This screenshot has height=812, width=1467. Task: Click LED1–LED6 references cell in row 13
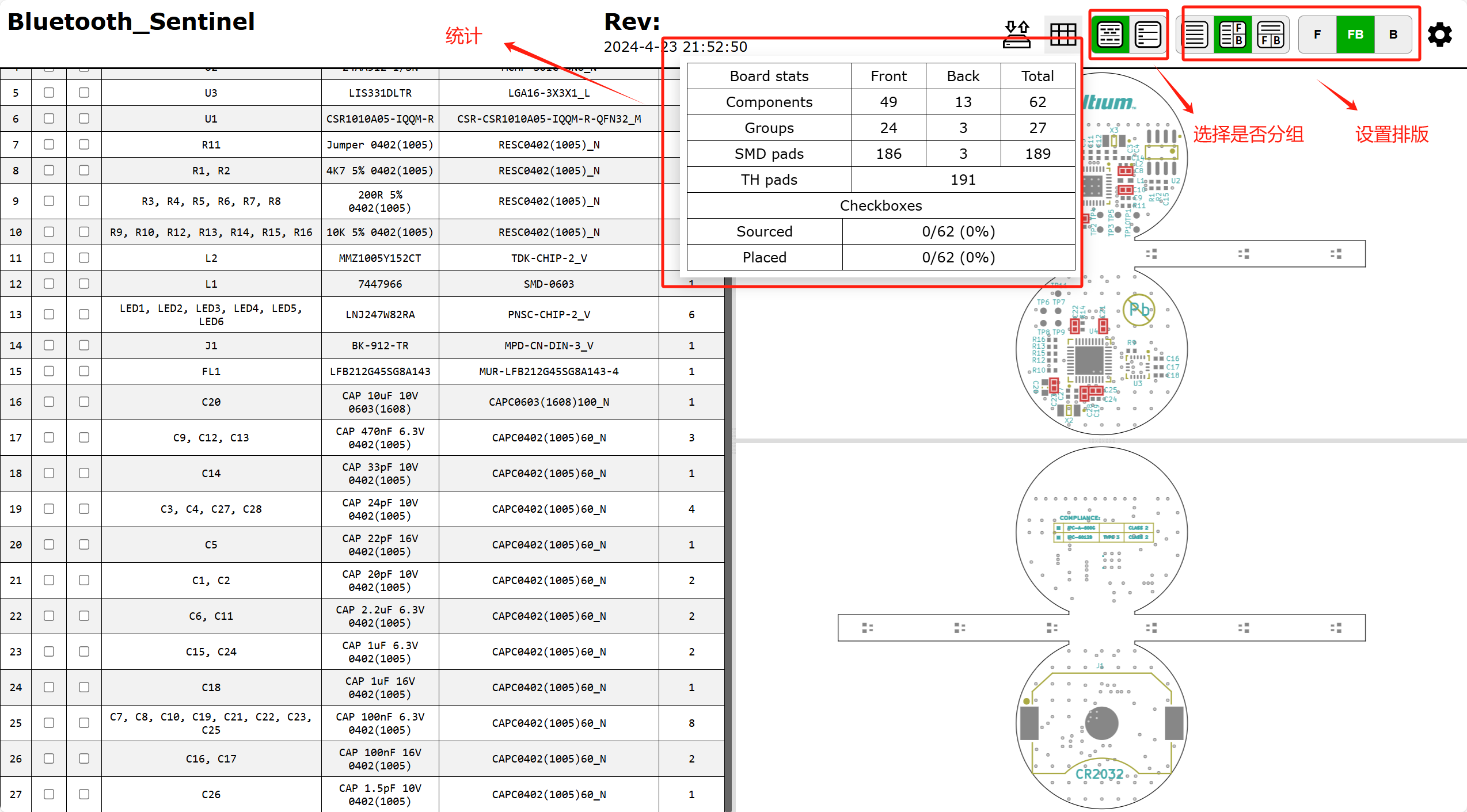pos(211,315)
